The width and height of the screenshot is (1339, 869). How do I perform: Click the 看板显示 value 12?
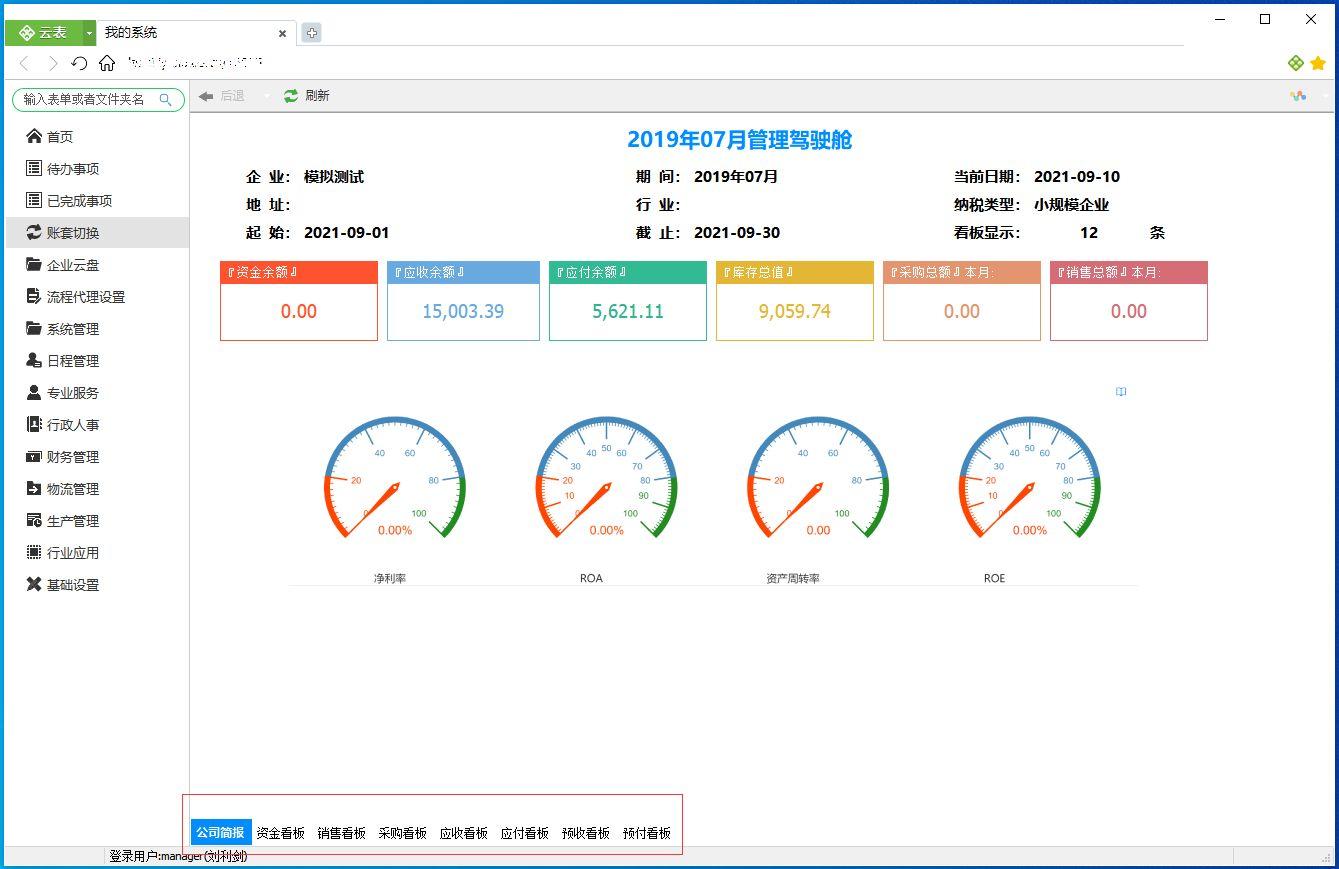coord(1089,233)
